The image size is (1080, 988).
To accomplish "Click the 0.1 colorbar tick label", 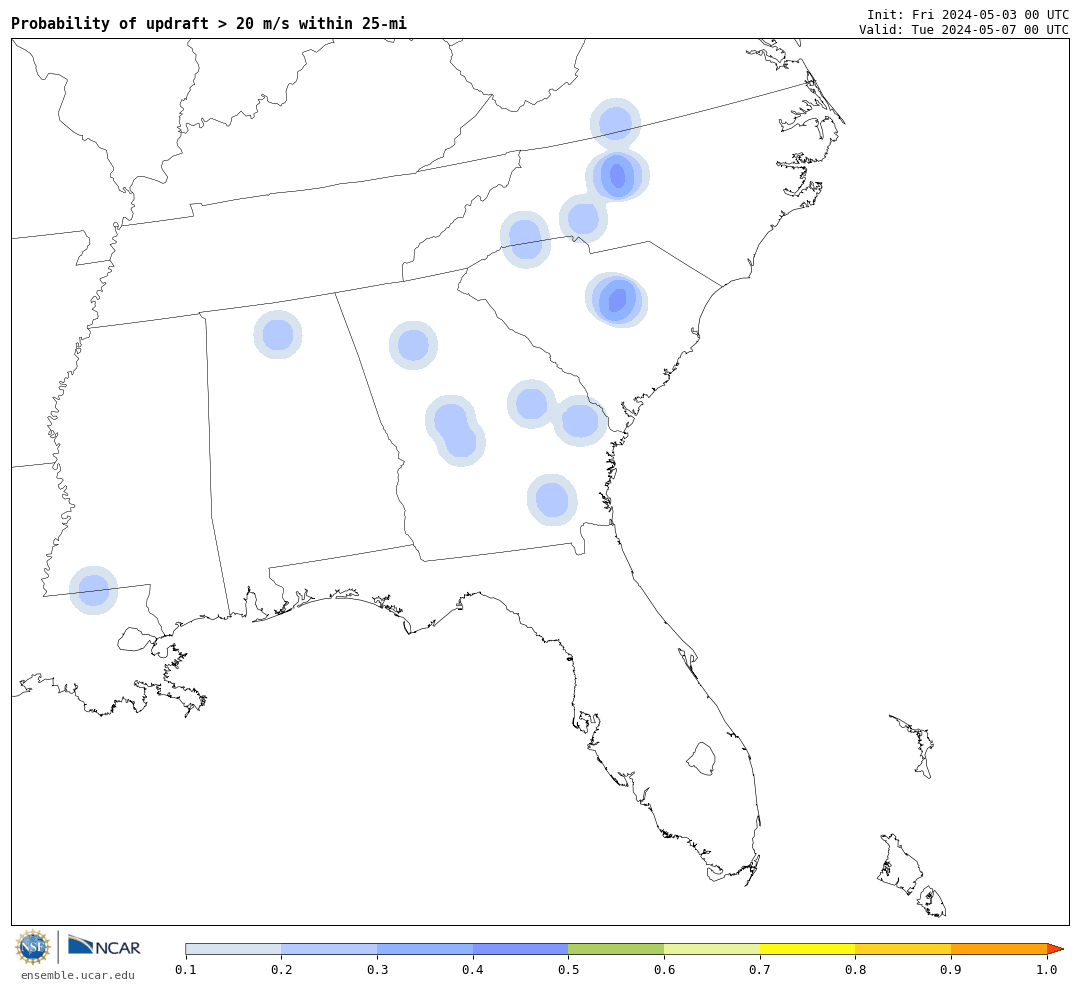I will point(186,969).
